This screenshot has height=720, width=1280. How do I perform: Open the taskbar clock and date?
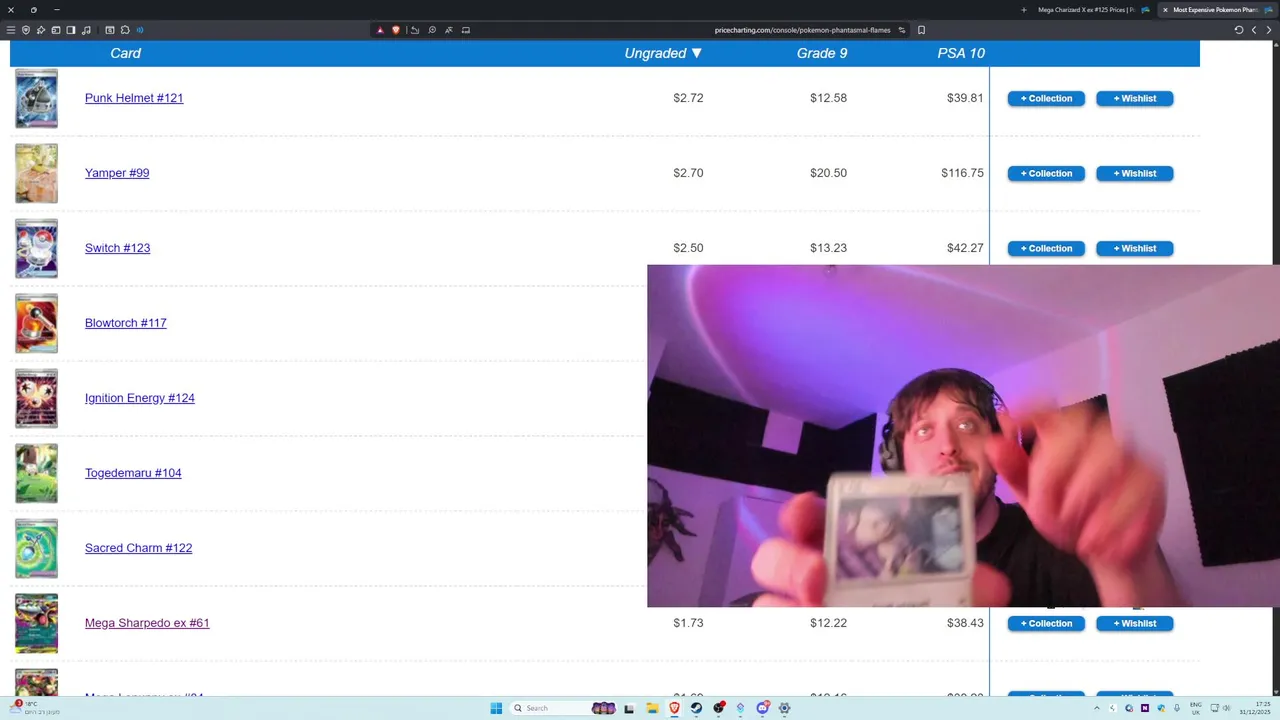coord(1255,708)
